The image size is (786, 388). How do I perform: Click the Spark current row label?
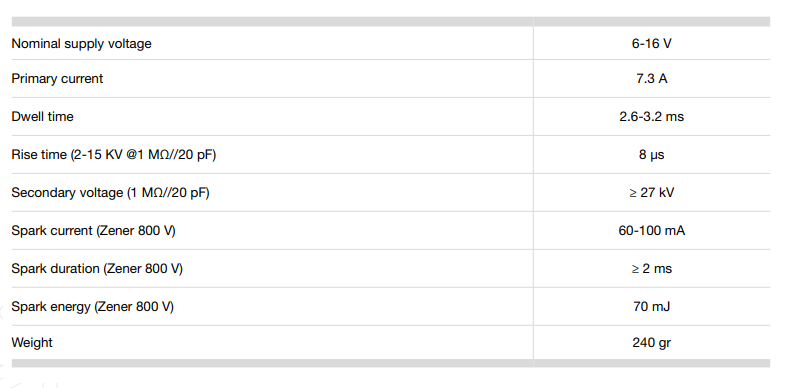click(x=94, y=231)
